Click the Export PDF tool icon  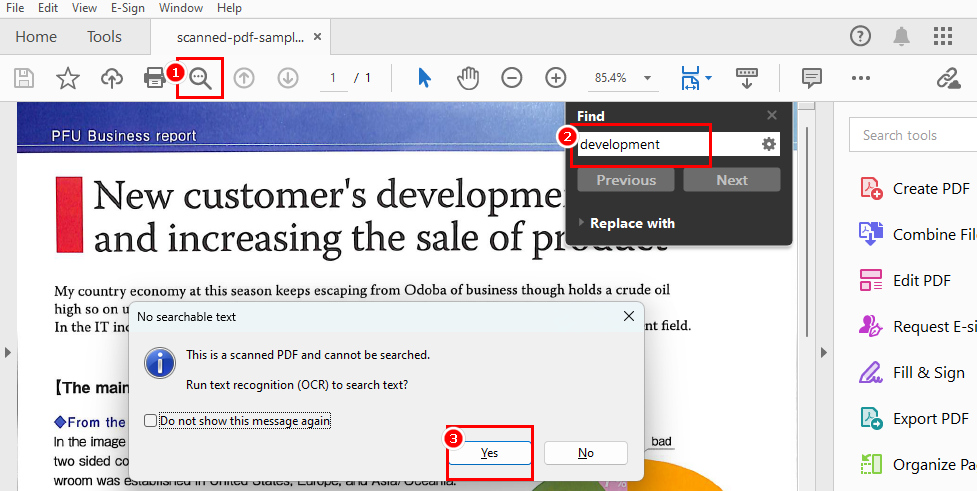(871, 418)
